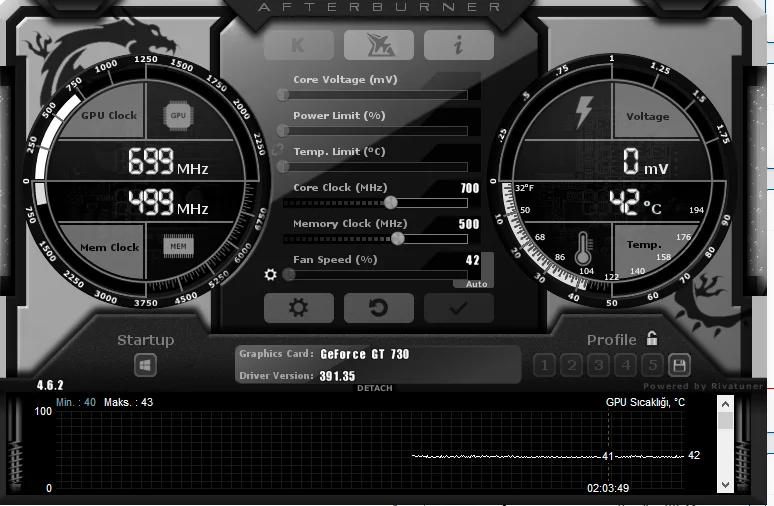Click the driver version 391.35 text

tap(337, 376)
